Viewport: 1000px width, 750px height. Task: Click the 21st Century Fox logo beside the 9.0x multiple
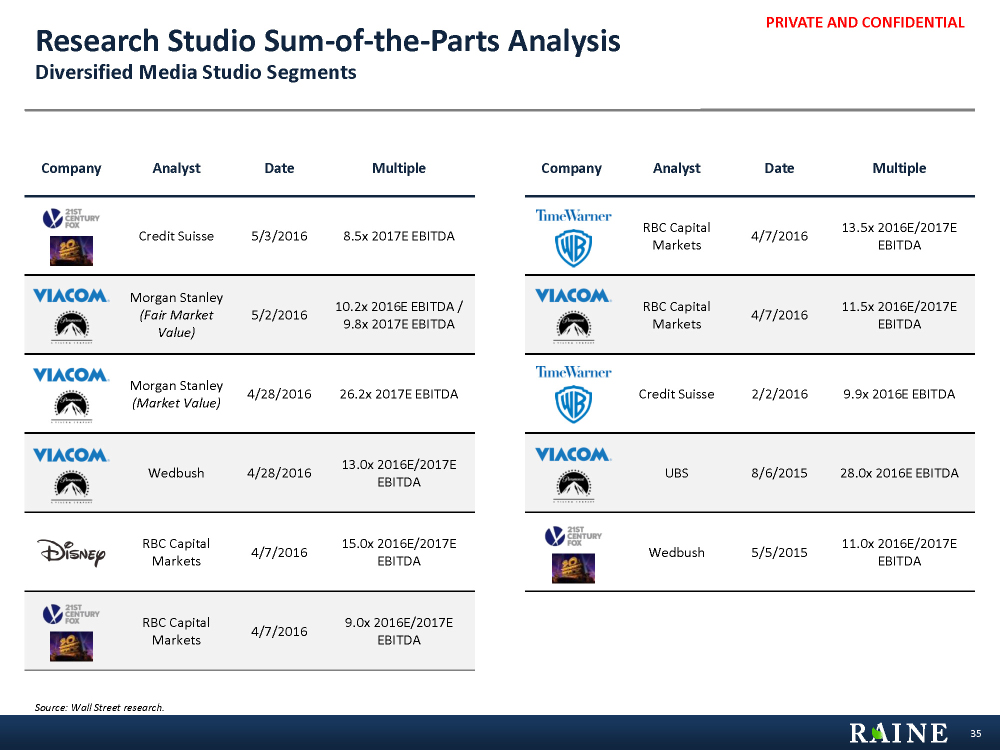72,614
